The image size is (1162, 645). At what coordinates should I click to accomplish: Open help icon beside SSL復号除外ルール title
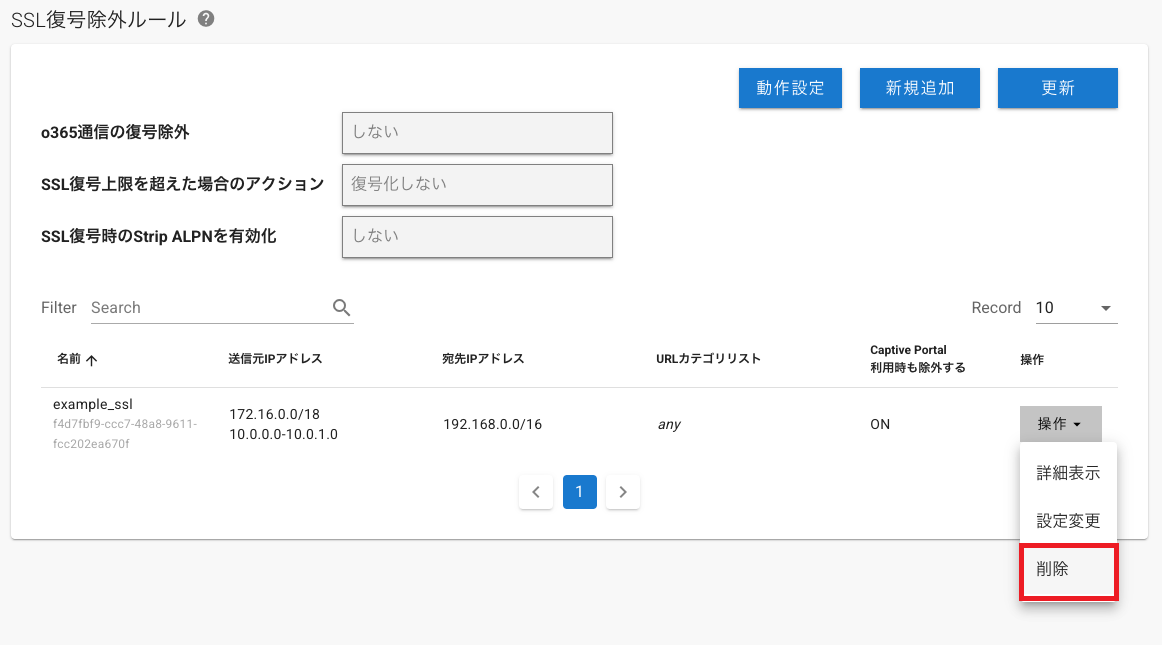click(206, 19)
